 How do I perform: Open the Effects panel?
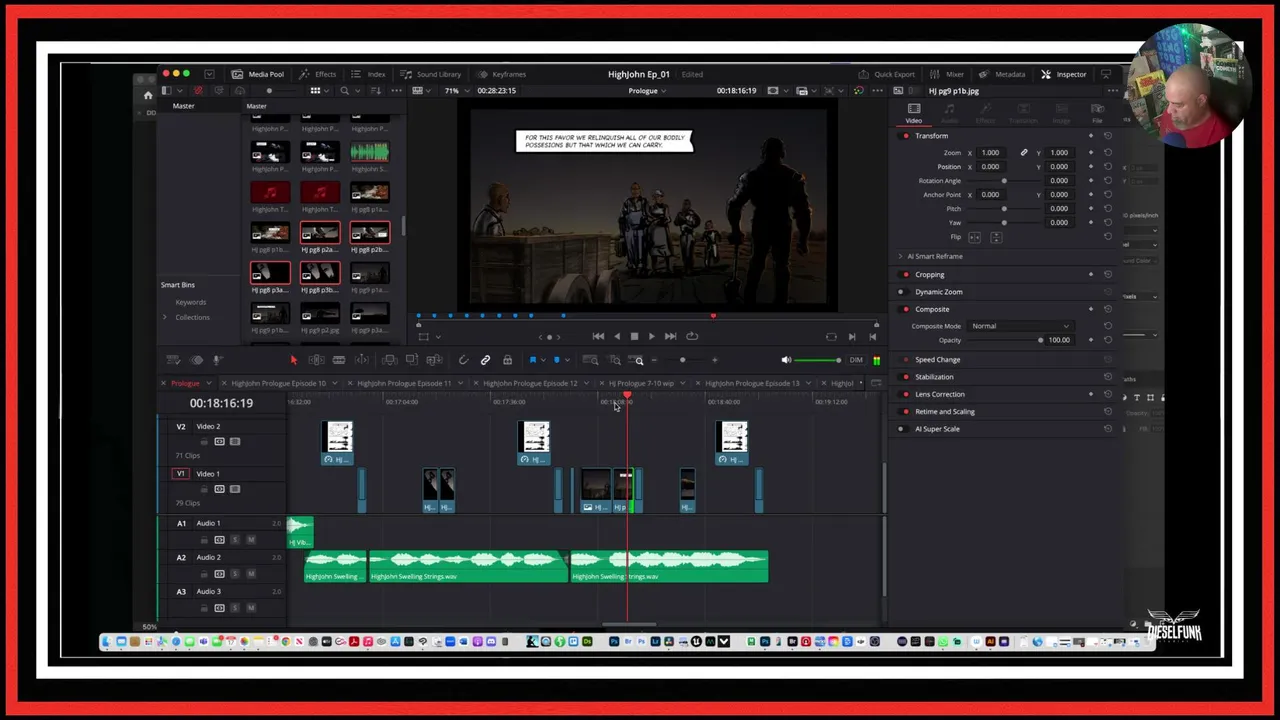(x=318, y=74)
